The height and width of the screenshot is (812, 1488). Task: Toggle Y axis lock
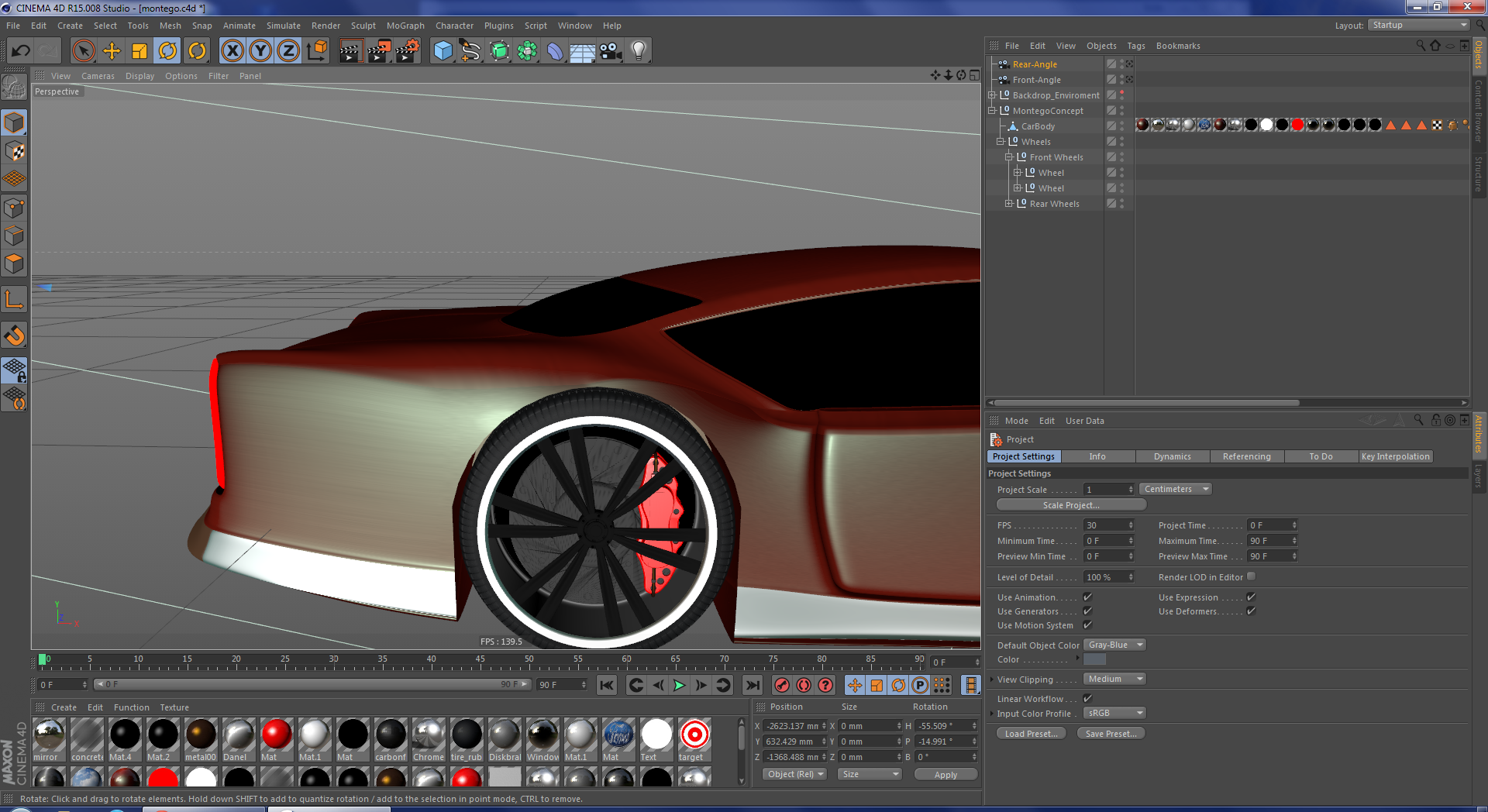tap(260, 51)
